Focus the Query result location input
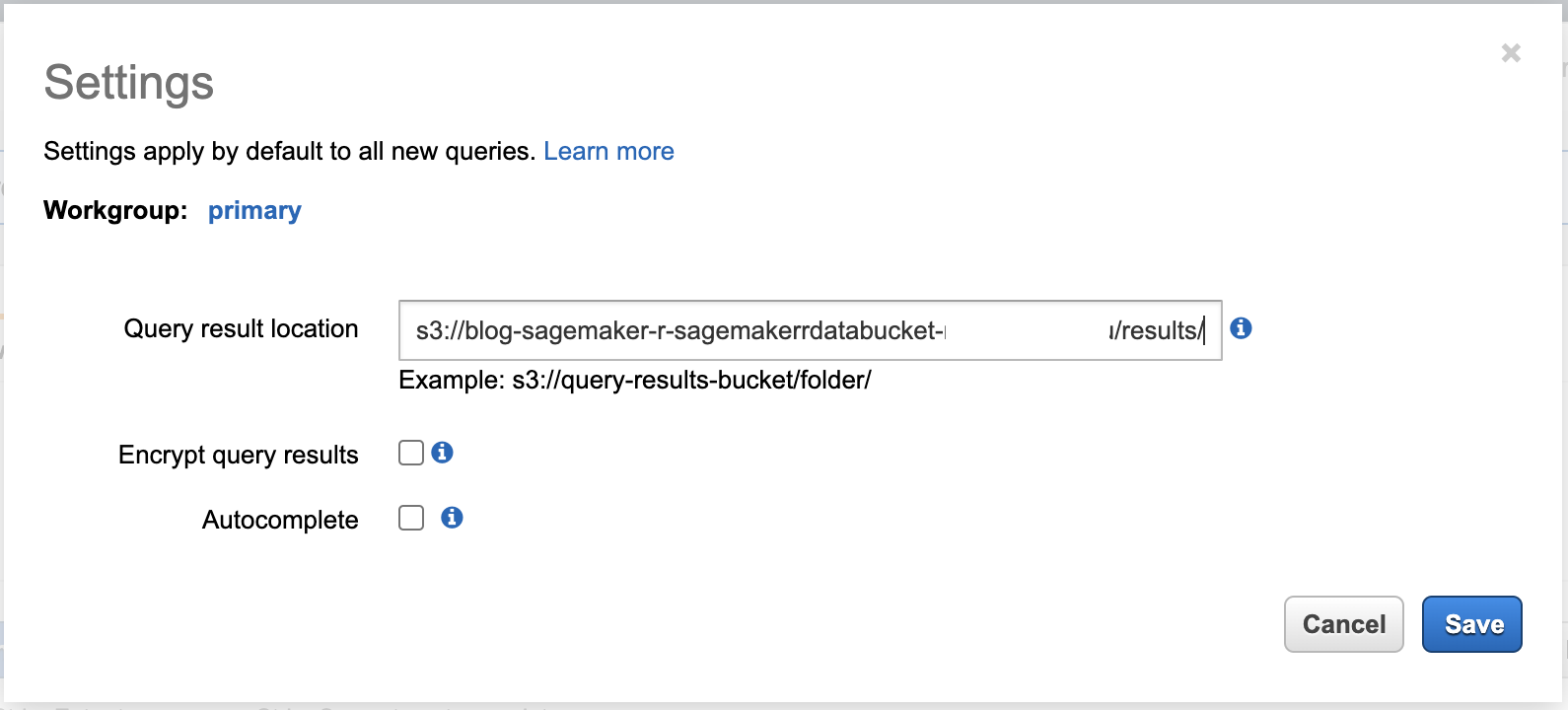1568x710 pixels. point(811,330)
